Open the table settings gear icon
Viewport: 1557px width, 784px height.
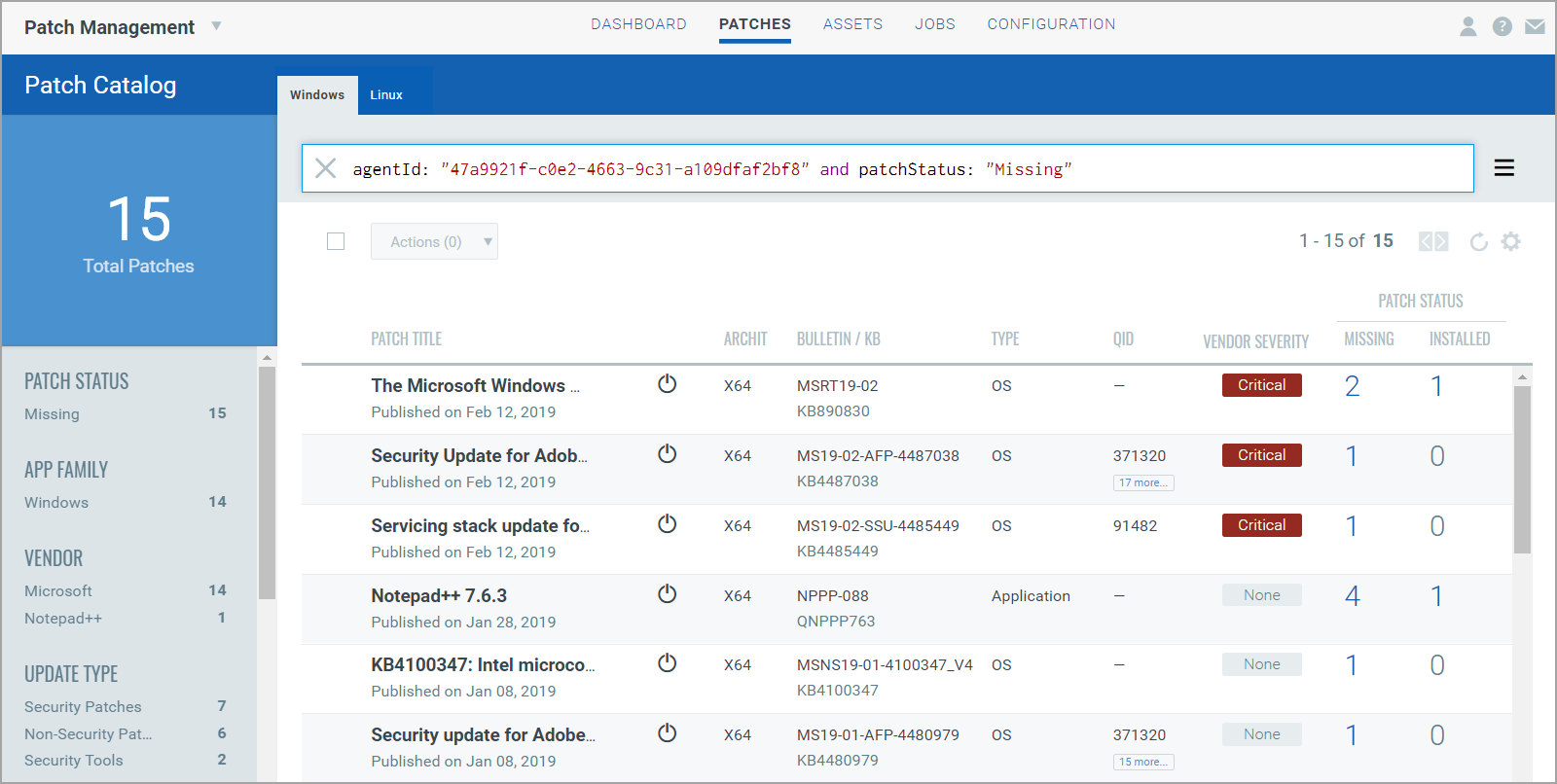tap(1510, 241)
